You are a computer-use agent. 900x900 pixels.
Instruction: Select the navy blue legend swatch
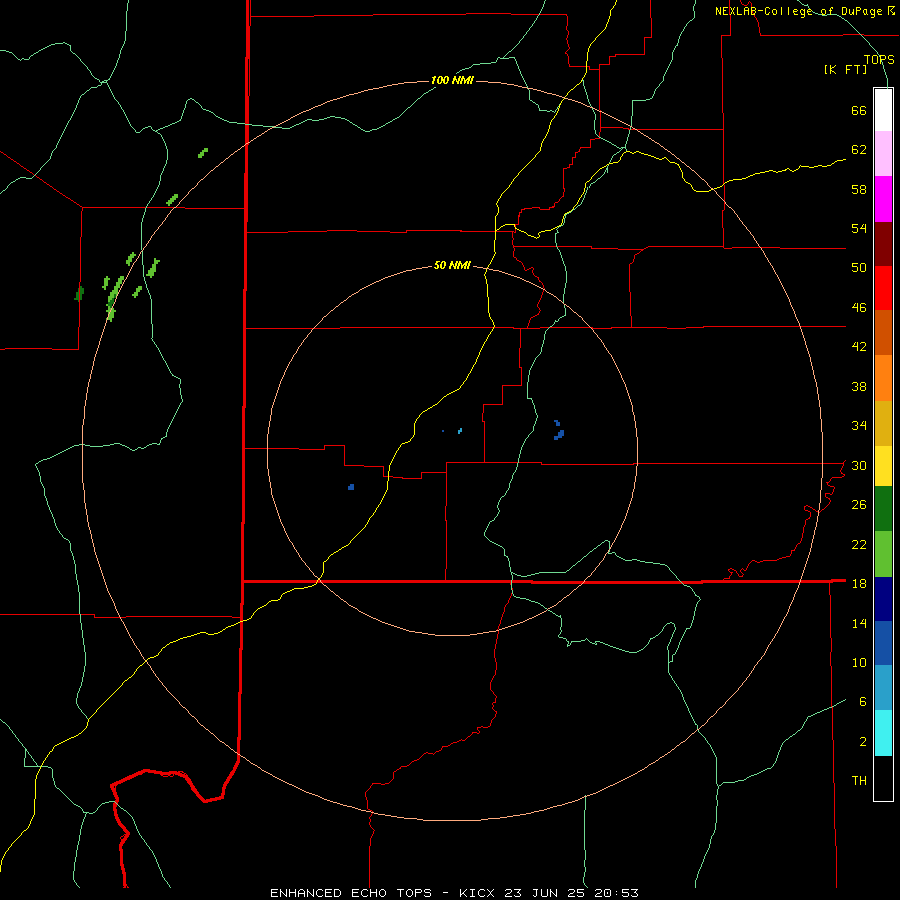pyautogui.click(x=883, y=599)
